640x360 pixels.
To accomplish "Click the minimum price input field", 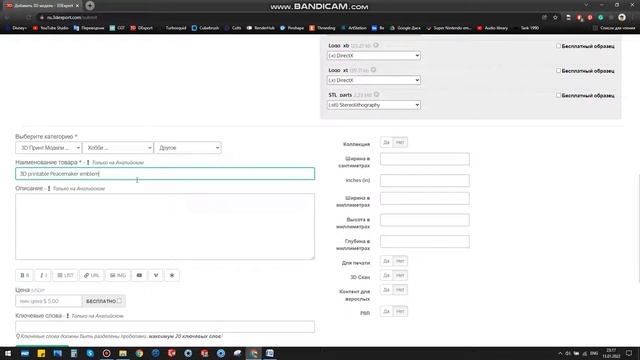I will click(x=49, y=301).
